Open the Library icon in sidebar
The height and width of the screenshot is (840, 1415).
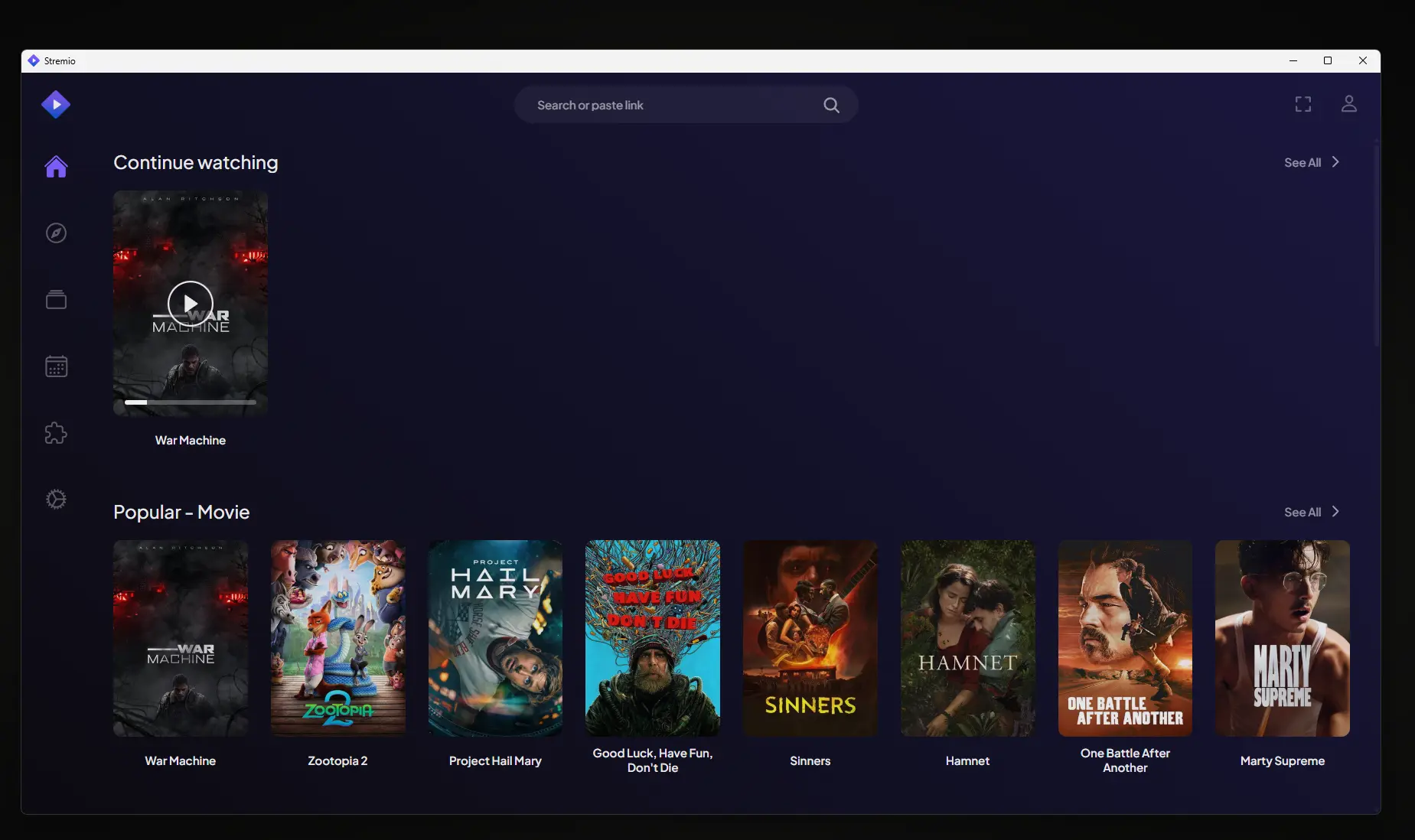[56, 300]
